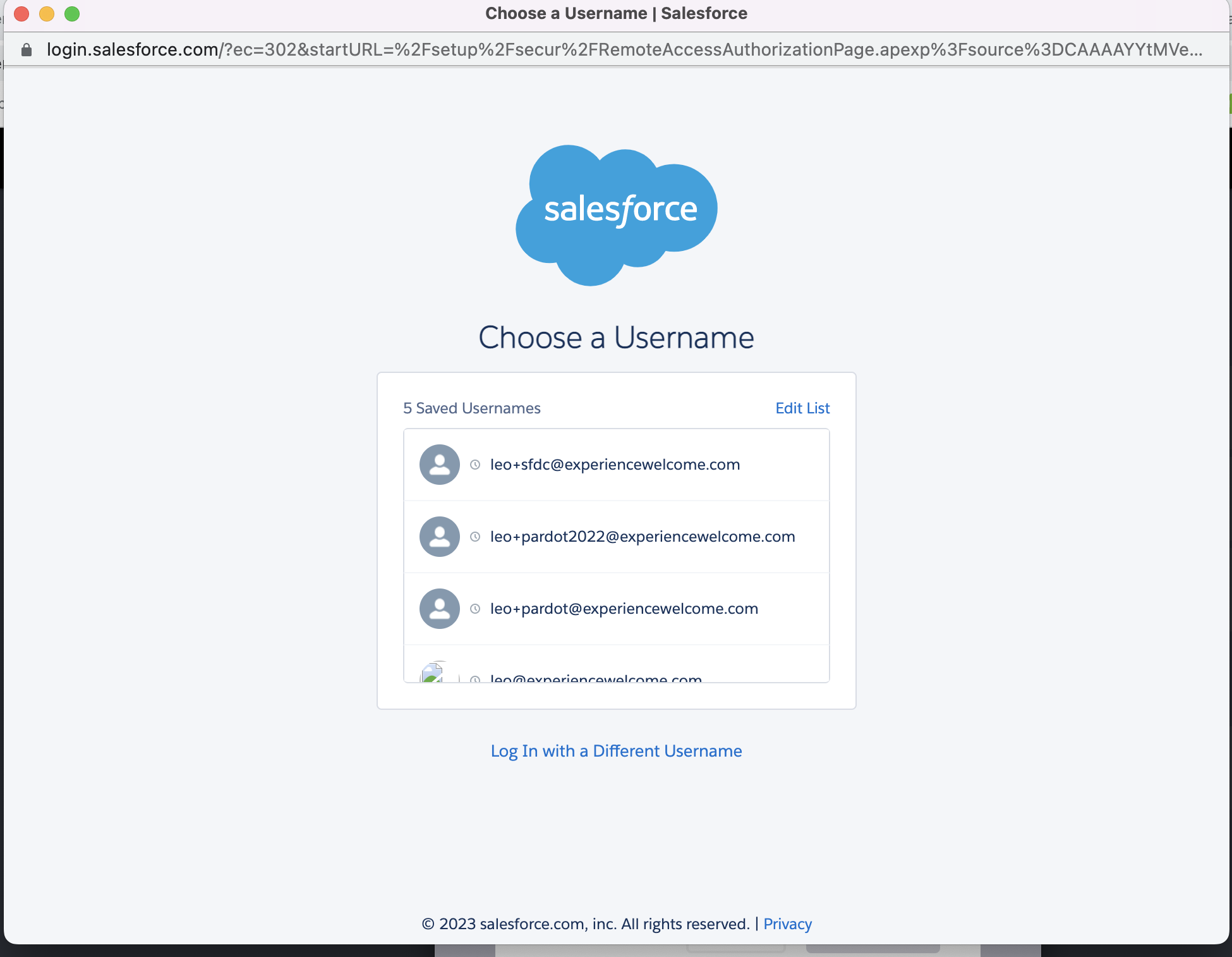The image size is (1232, 957).
Task: Click avatar icon for leo+pardot@experiencewelcome.com
Action: 440,609
